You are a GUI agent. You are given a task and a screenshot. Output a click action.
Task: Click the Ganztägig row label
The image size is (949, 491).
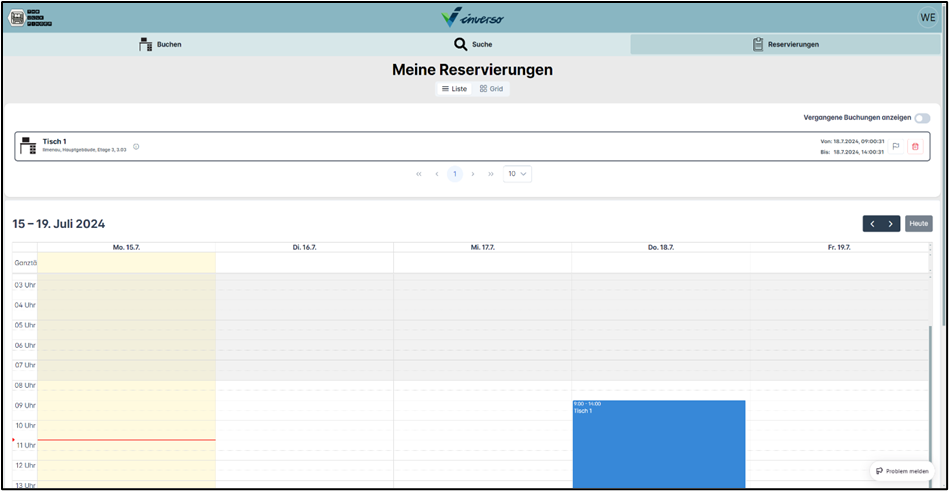tap(25, 263)
